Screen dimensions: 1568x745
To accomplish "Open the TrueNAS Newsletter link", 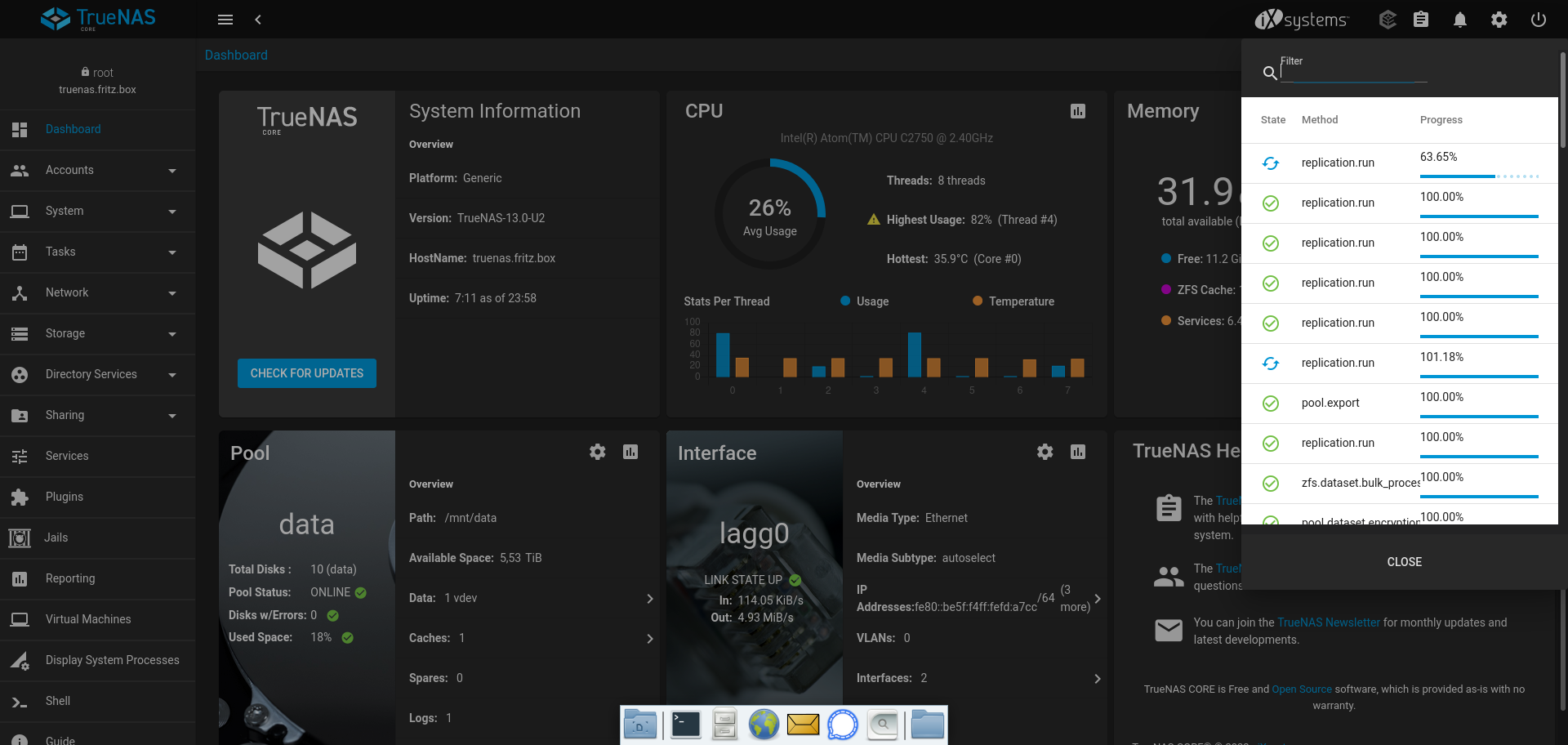I will pos(1328,622).
